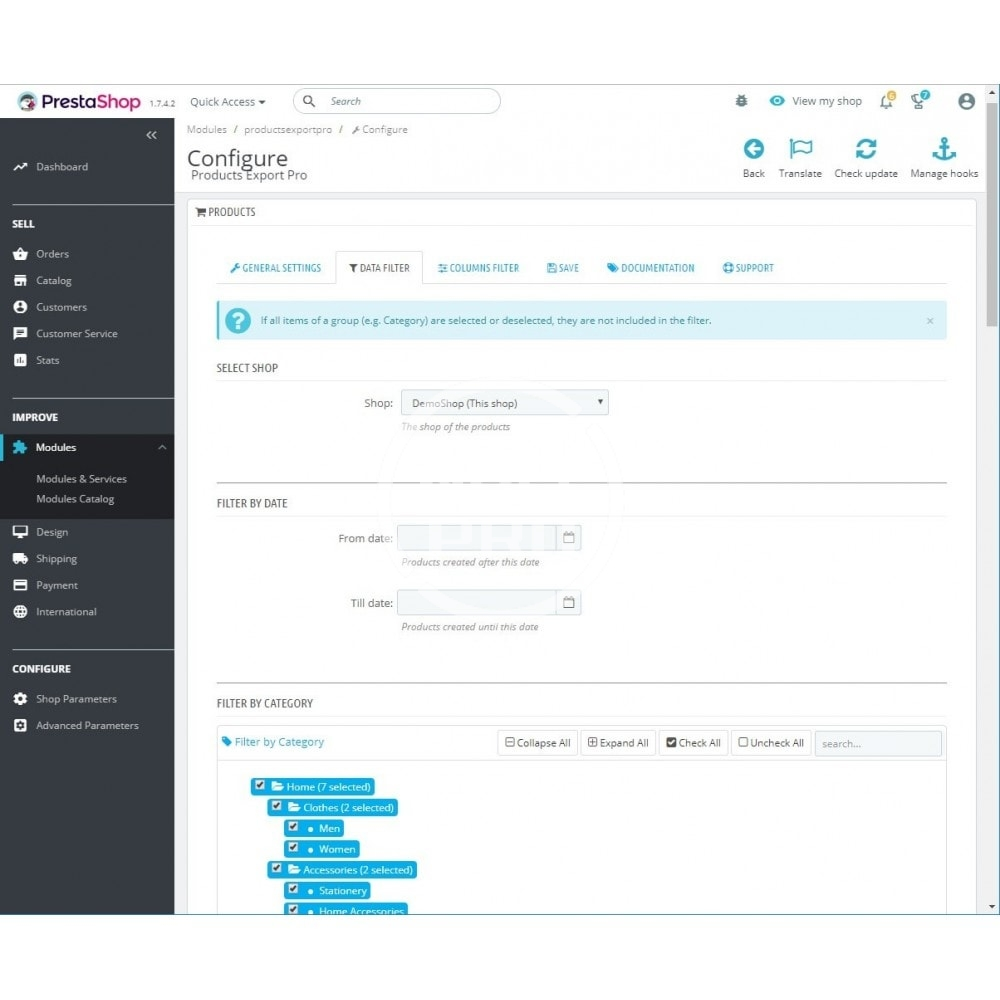
Task: Click the Back arrow icon
Action: [x=753, y=150]
